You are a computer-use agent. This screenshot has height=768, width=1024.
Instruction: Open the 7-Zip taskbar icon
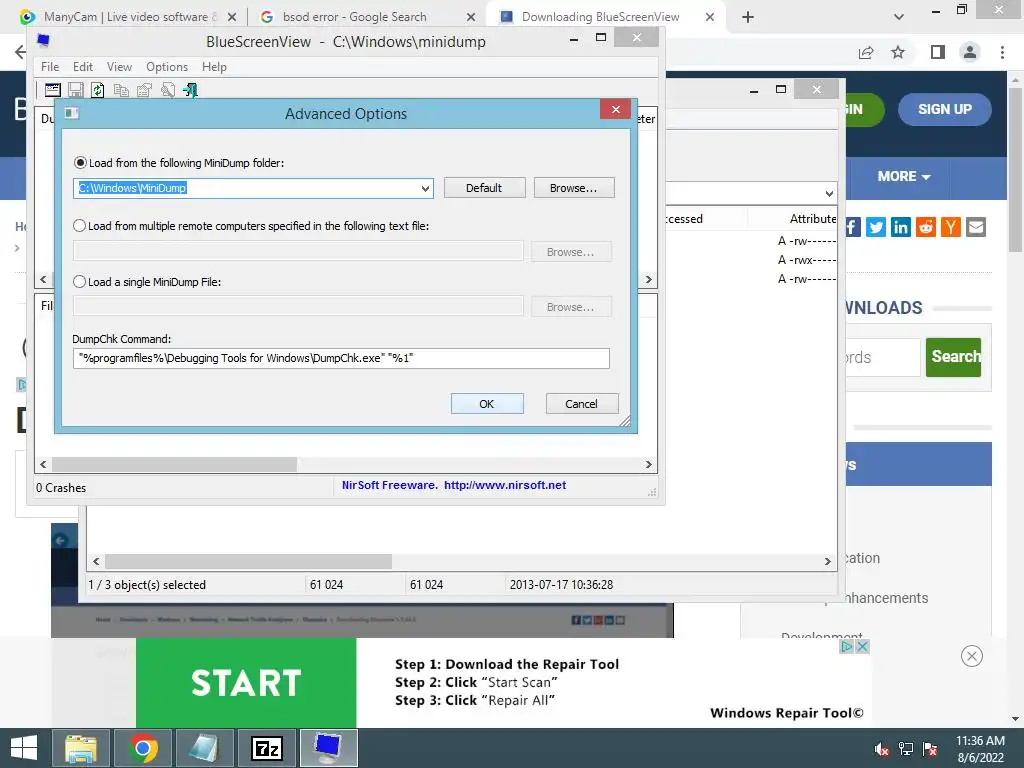click(x=266, y=748)
